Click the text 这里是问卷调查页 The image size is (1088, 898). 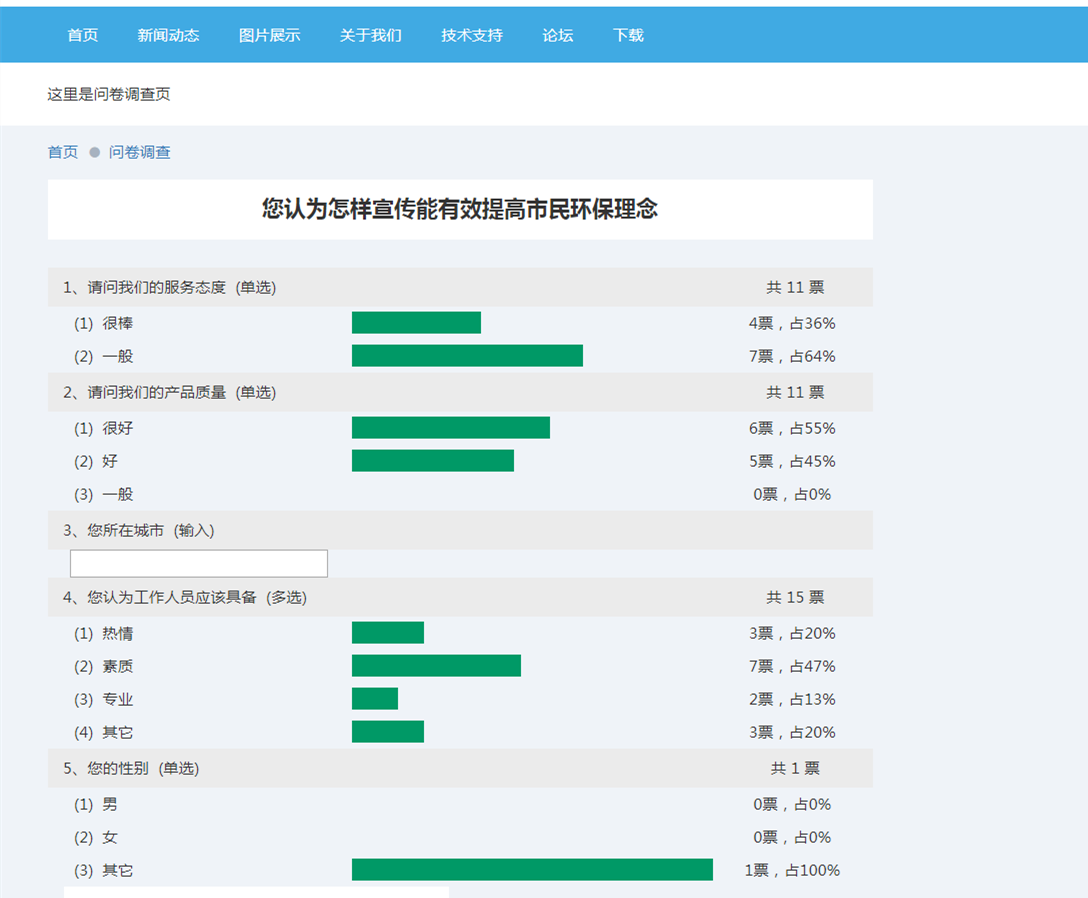(109, 94)
